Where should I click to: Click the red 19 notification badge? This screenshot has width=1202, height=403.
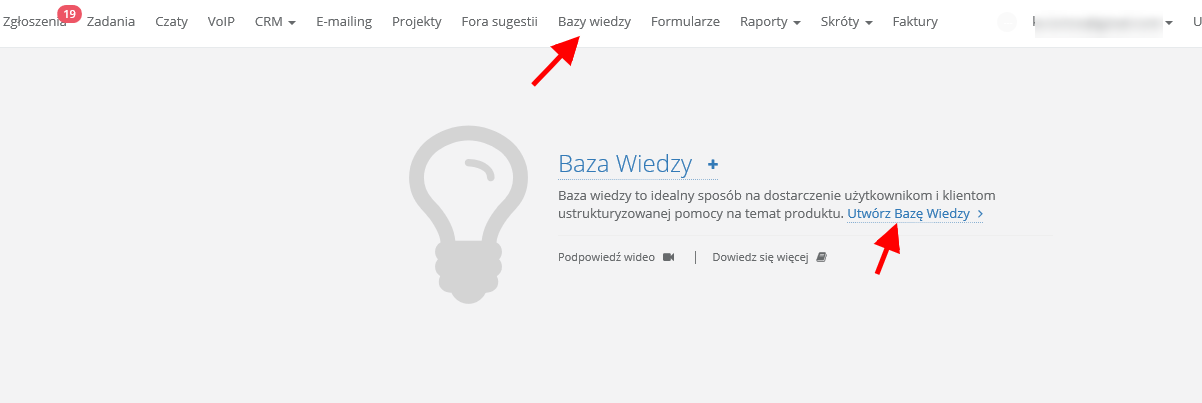[69, 13]
